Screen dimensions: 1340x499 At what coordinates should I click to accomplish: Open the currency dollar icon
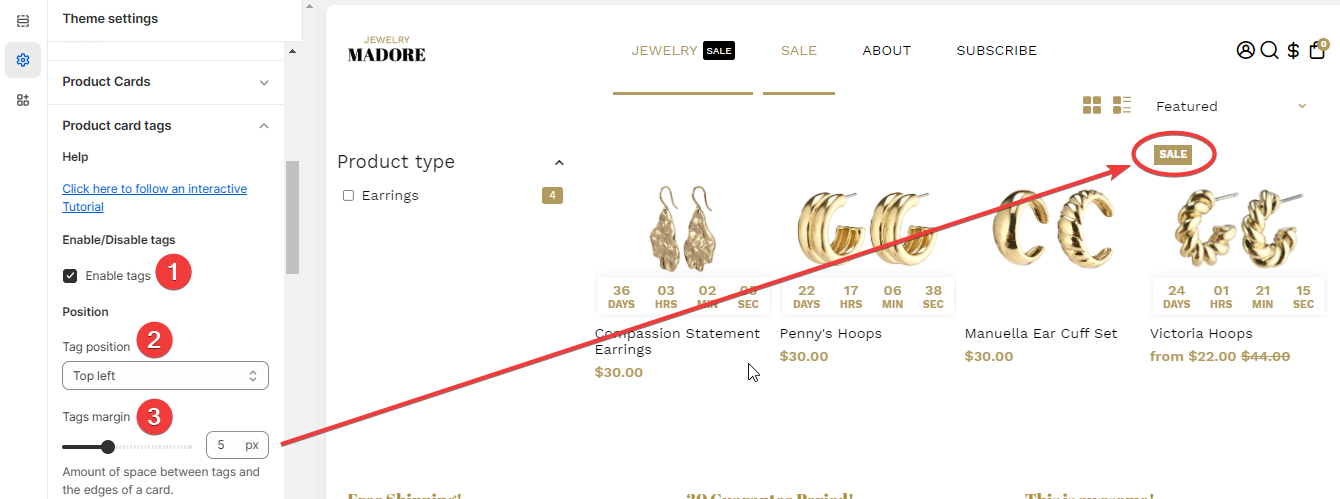coord(1293,50)
